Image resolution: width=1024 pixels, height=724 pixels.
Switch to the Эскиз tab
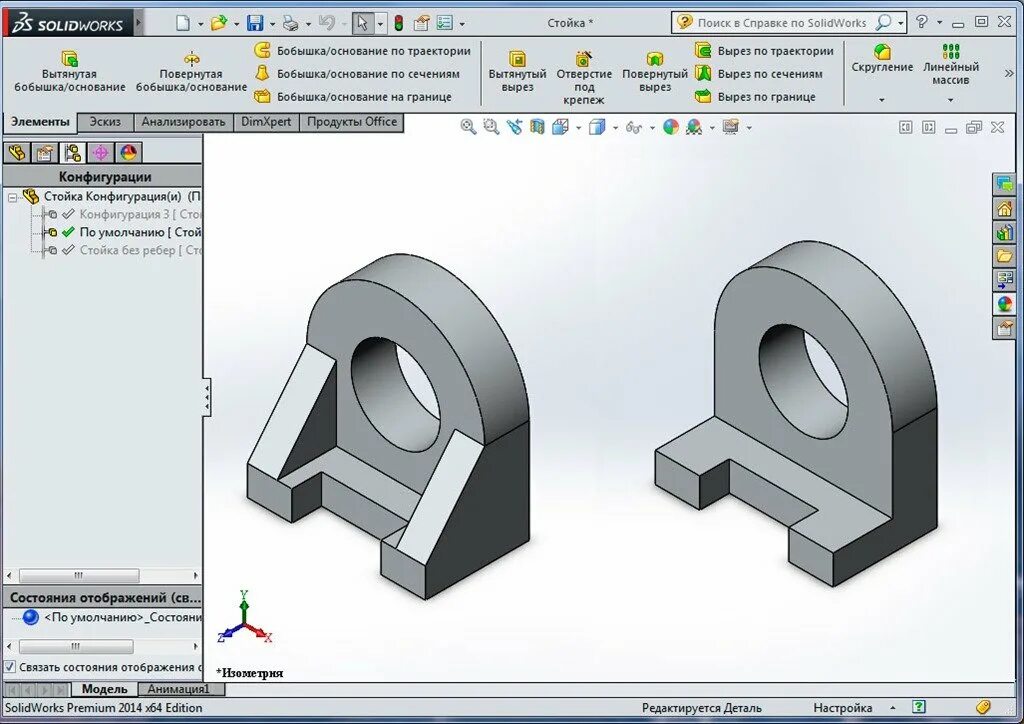(x=105, y=122)
